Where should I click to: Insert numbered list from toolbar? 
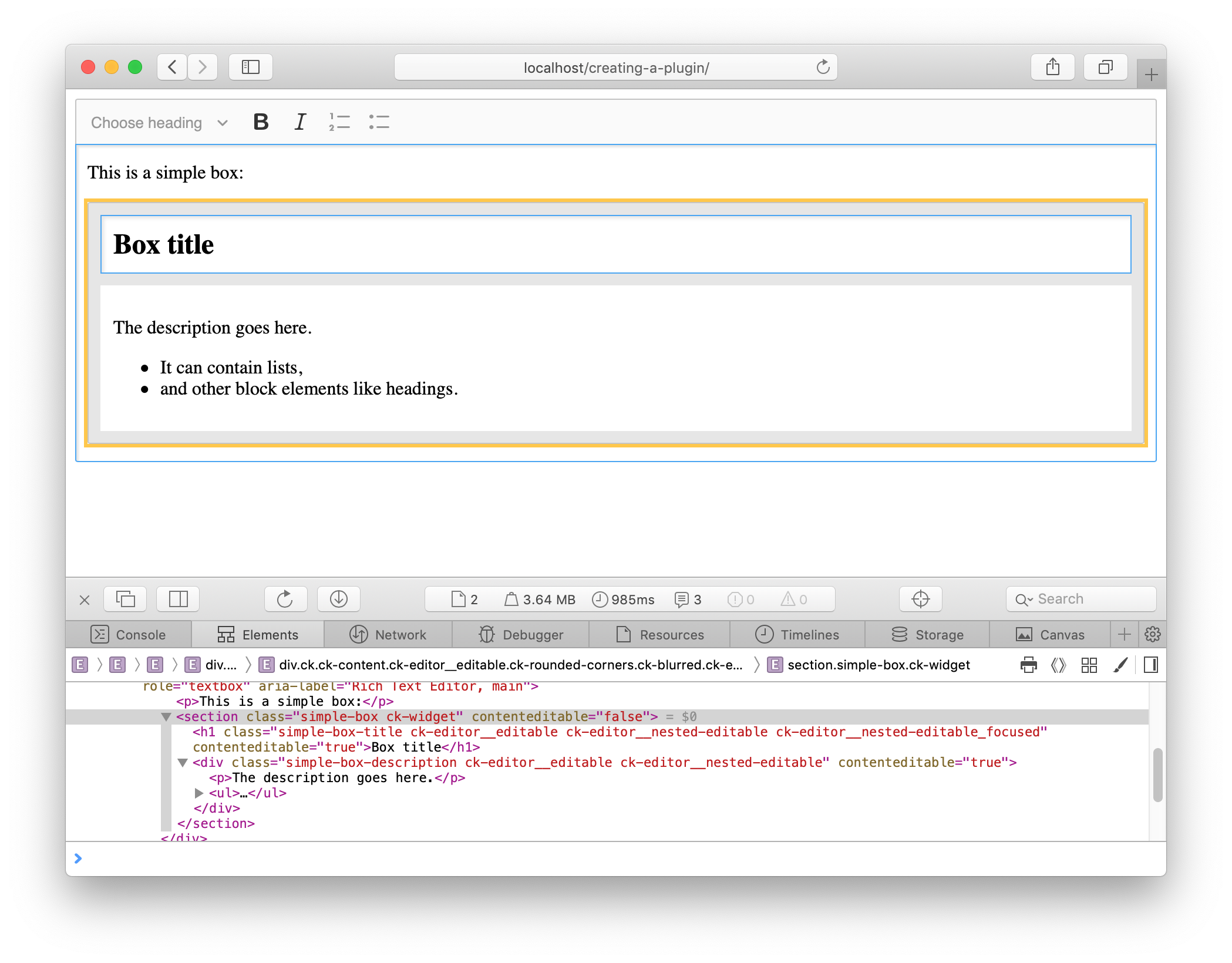(x=339, y=122)
